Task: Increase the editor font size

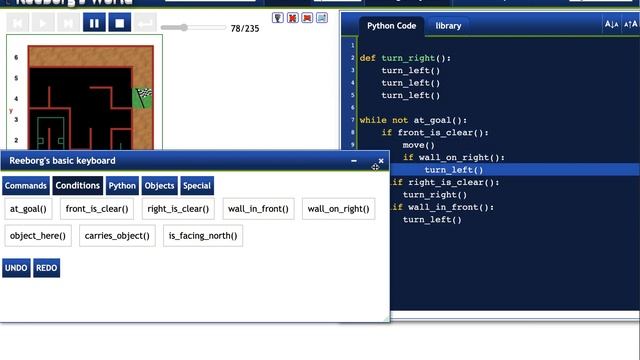Action: (630, 24)
